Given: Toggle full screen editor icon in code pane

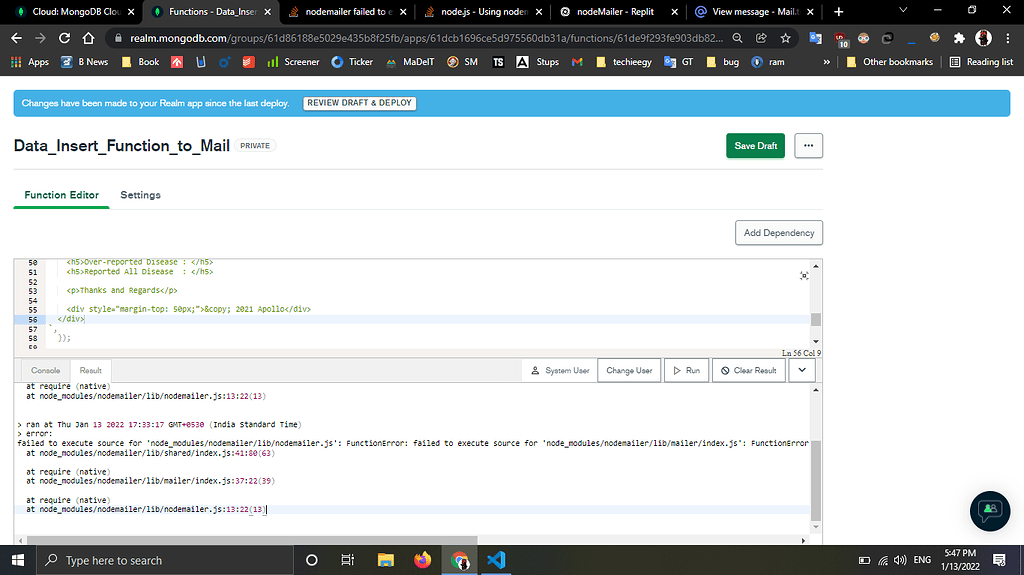Looking at the screenshot, I should click(x=804, y=276).
